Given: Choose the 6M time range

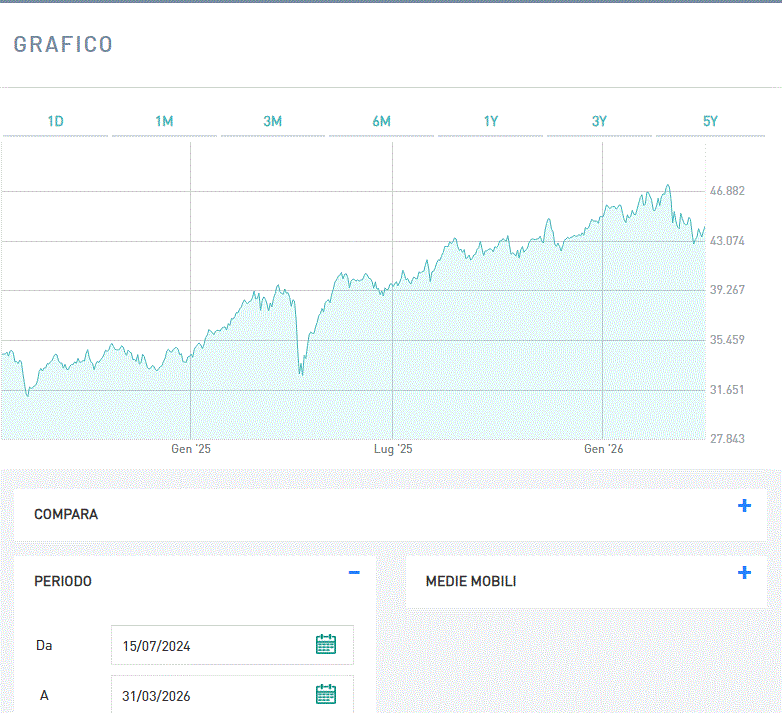Looking at the screenshot, I should pos(381,121).
